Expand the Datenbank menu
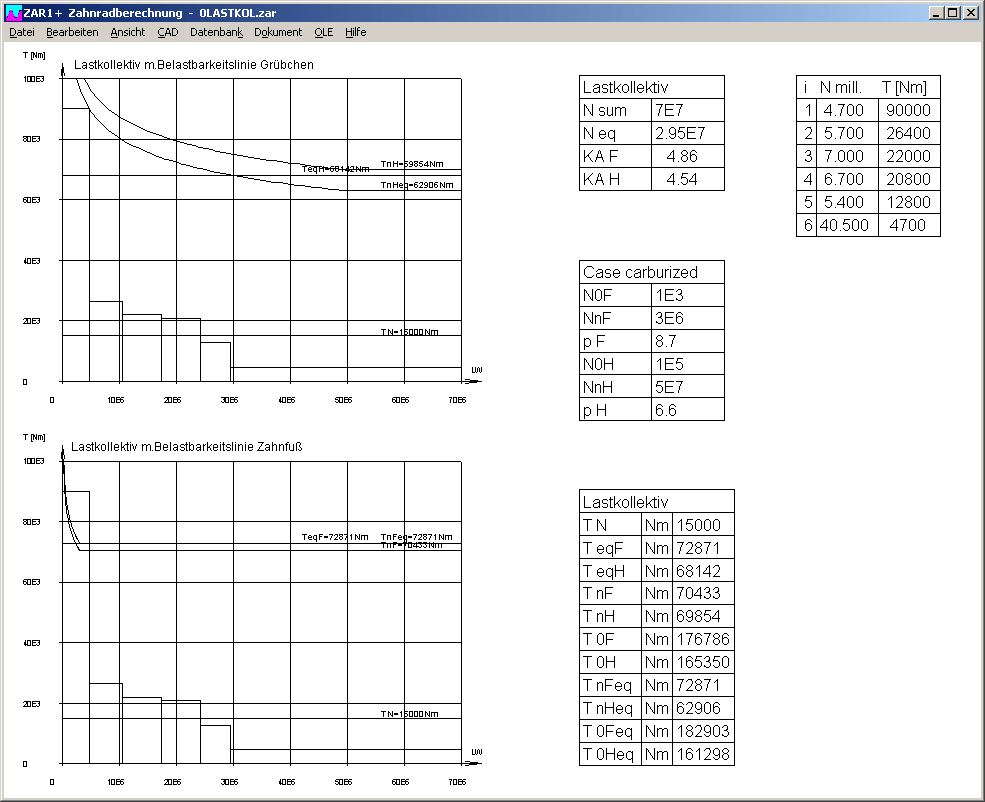The height and width of the screenshot is (802, 985). click(x=216, y=32)
